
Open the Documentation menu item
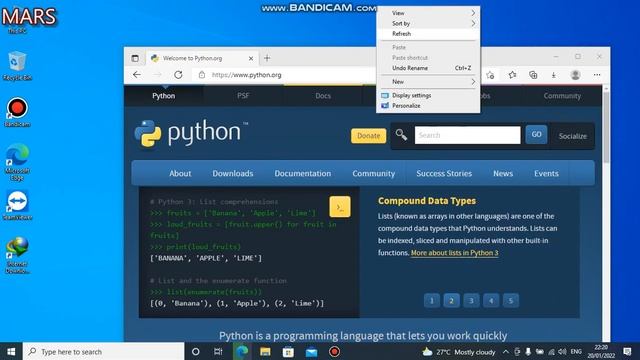tap(302, 173)
